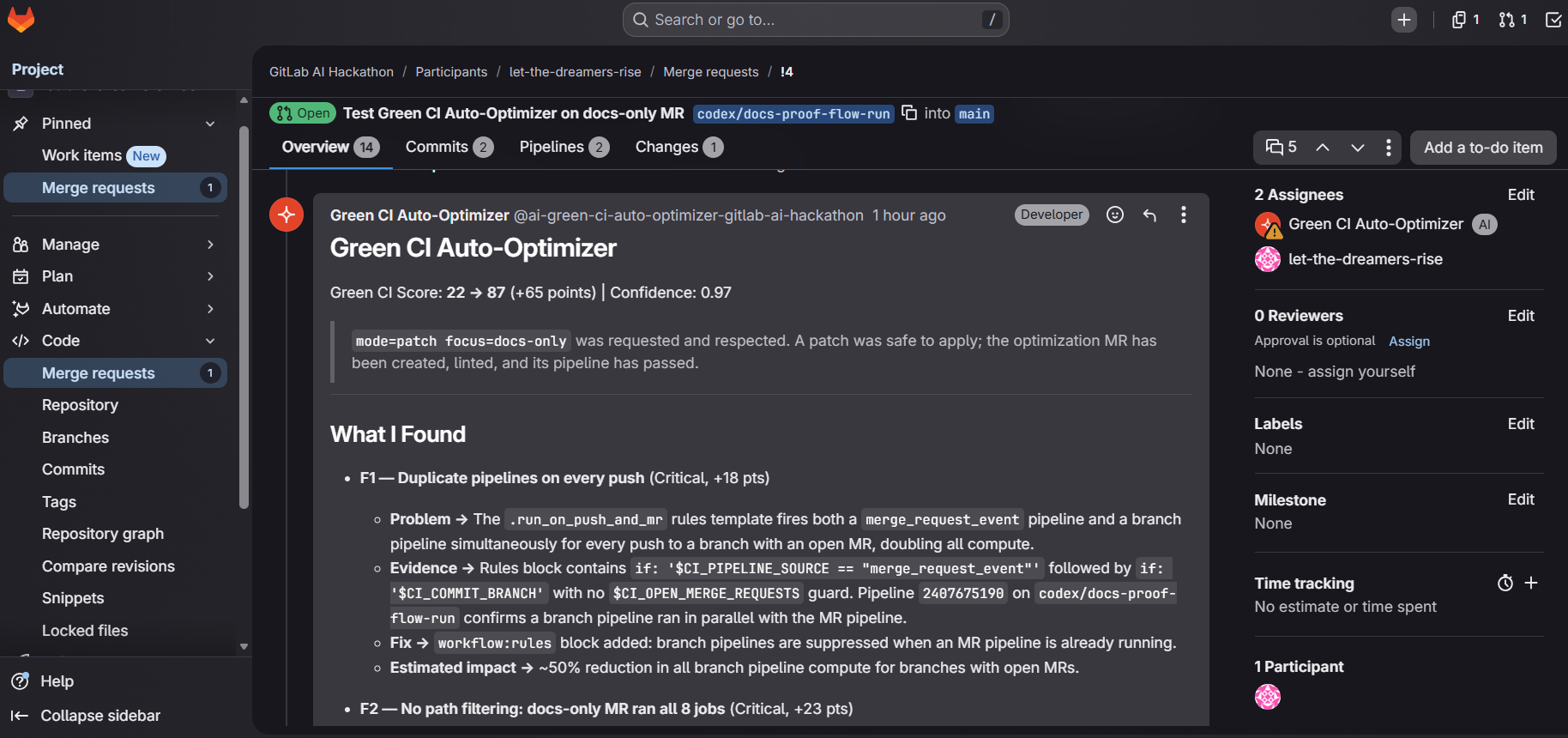Open Snippets in sidebar

pyautogui.click(x=116, y=598)
